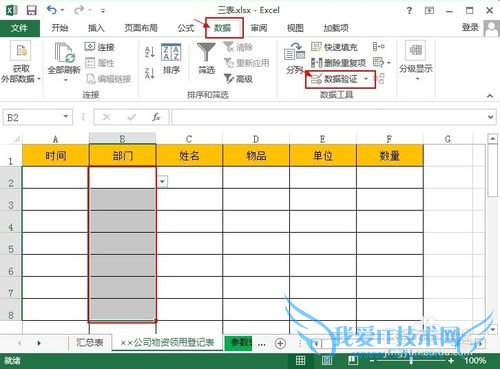Viewport: 500px width, 369px height.
Task: Add a new sheet with plus icon
Action: (x=280, y=343)
